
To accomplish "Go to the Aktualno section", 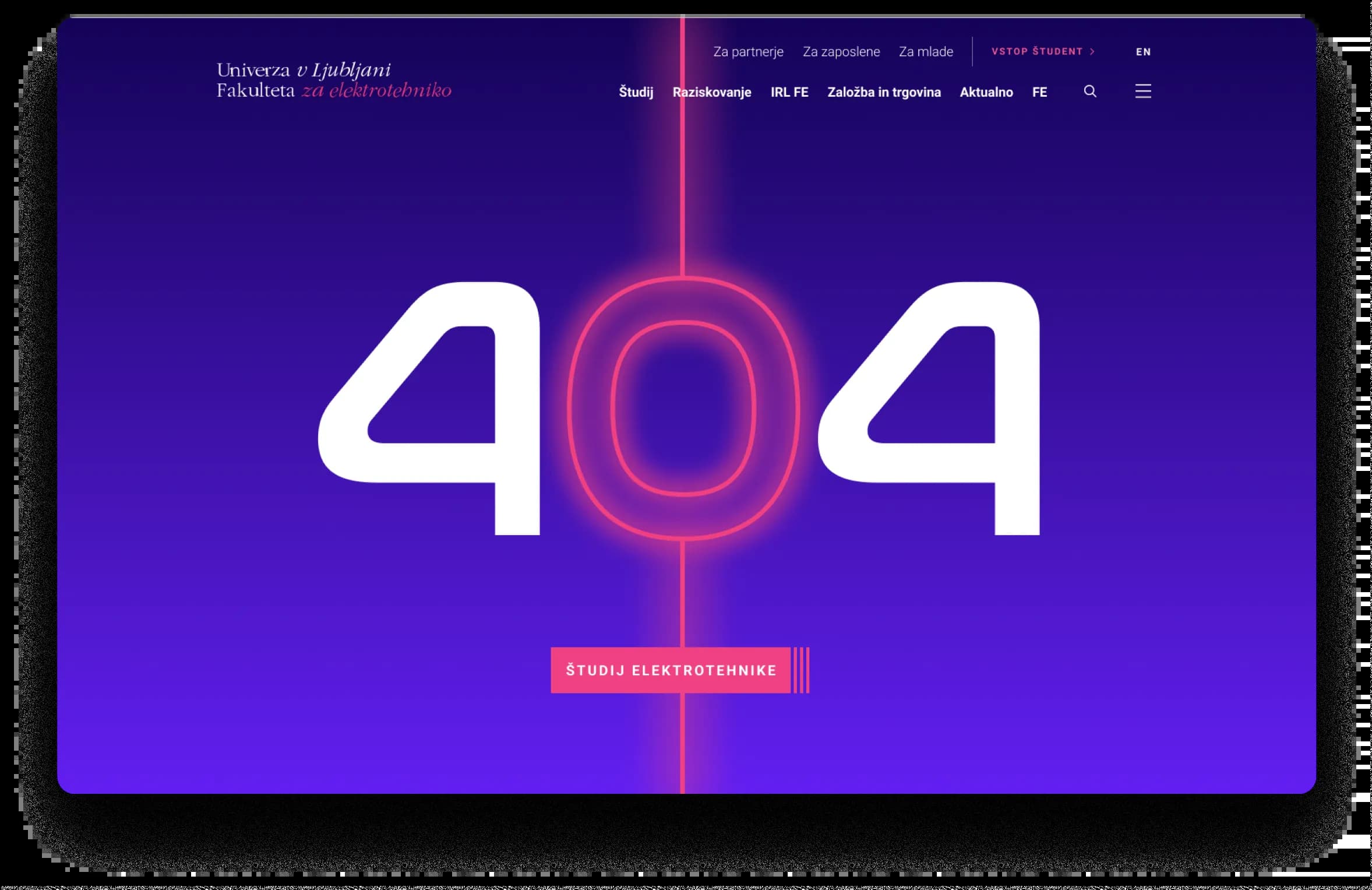I will pos(986,92).
